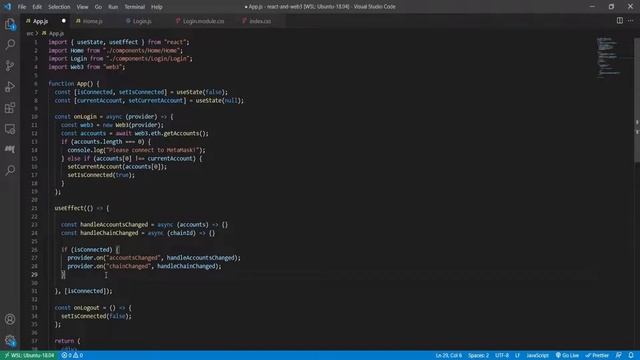This screenshot has height=360, width=640.
Task: Open the Selection menu
Action: pyautogui.click(x=59, y=7)
